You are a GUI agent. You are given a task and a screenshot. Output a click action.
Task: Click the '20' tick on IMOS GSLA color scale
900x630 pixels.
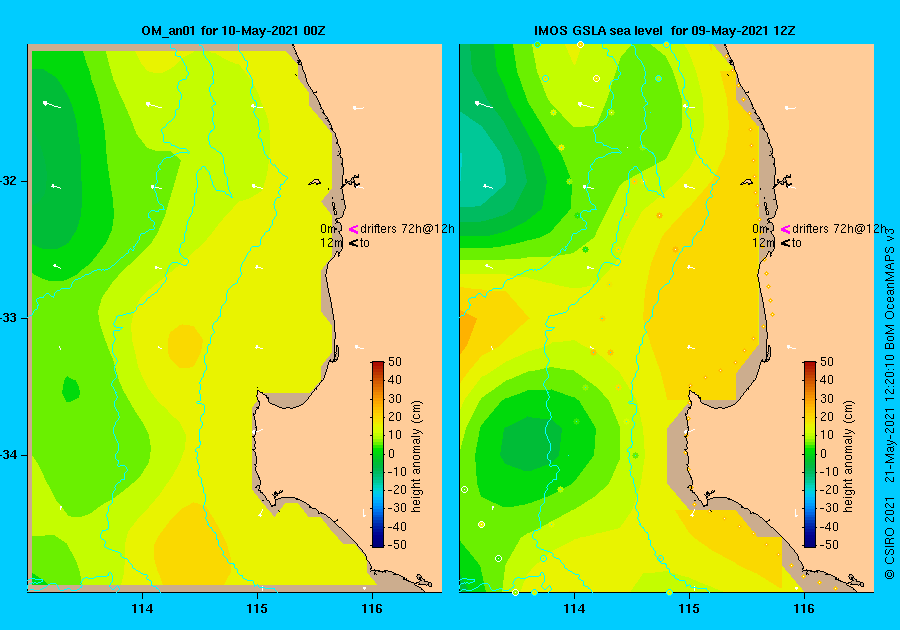point(827,417)
